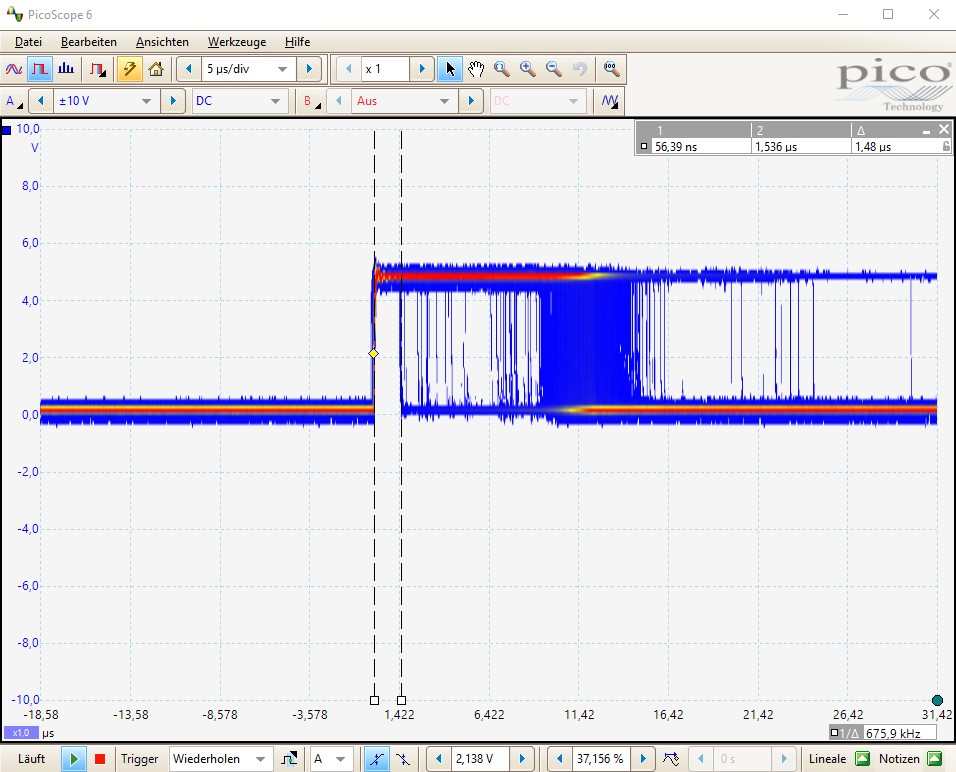Viewport: 956px width, 772px height.
Task: Increase trigger threshold 2,138 V
Action: coord(522,759)
